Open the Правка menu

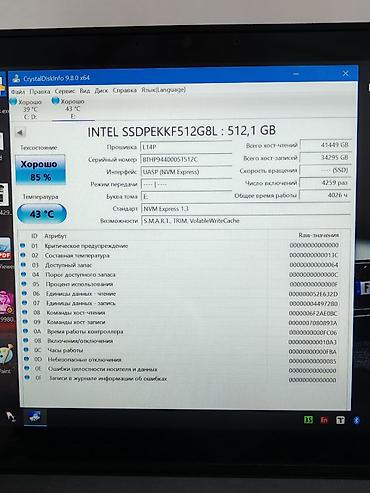tap(40, 91)
